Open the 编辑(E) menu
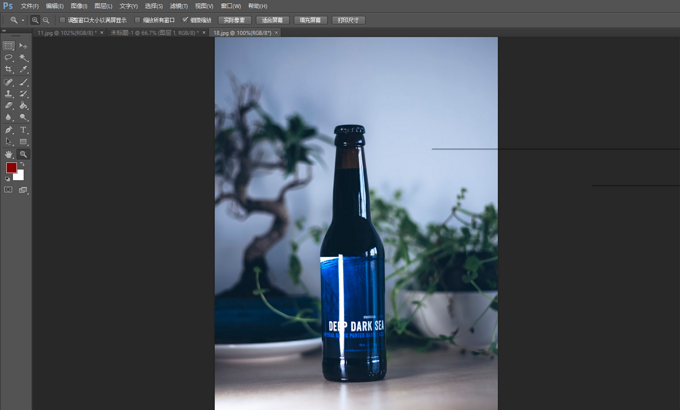Viewport: 680px width, 410px height. [x=55, y=6]
